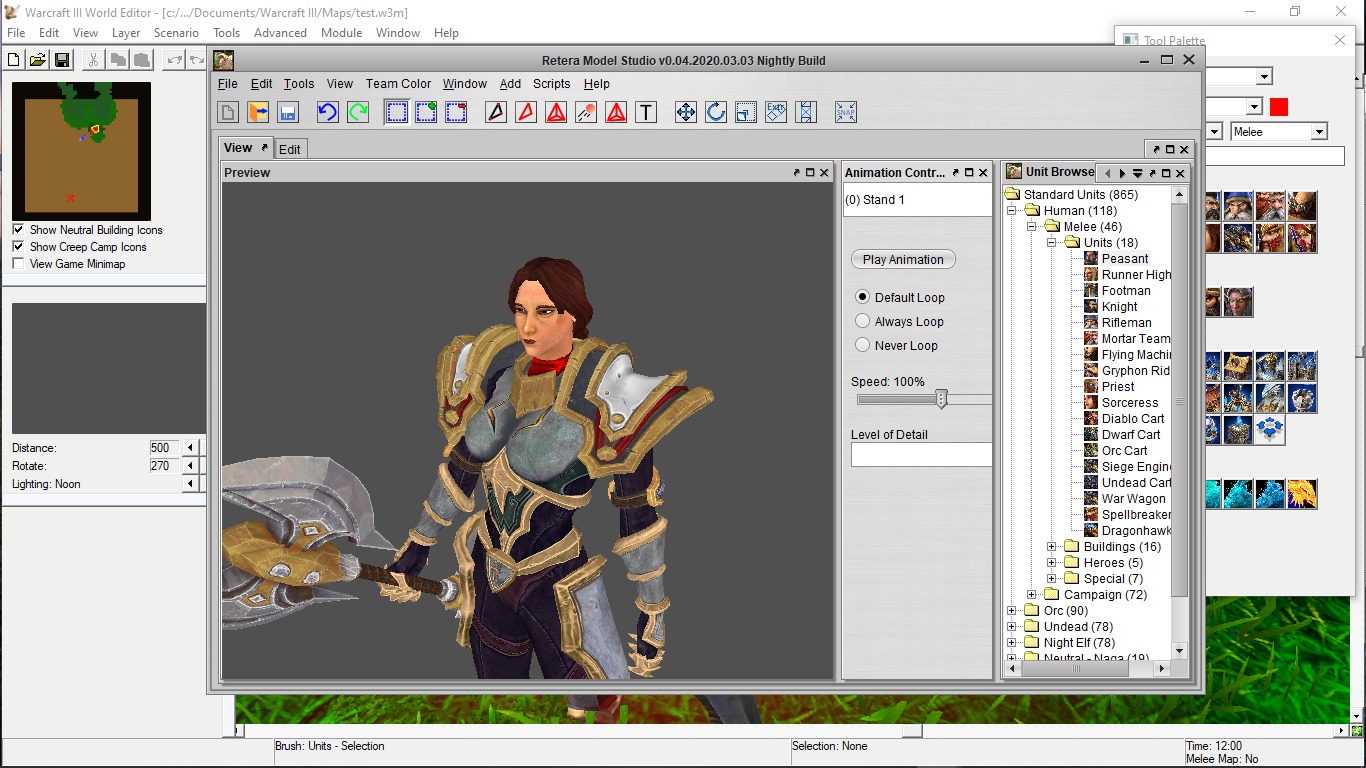Select the Default Loop radio button
The image size is (1366, 768).
tap(863, 297)
